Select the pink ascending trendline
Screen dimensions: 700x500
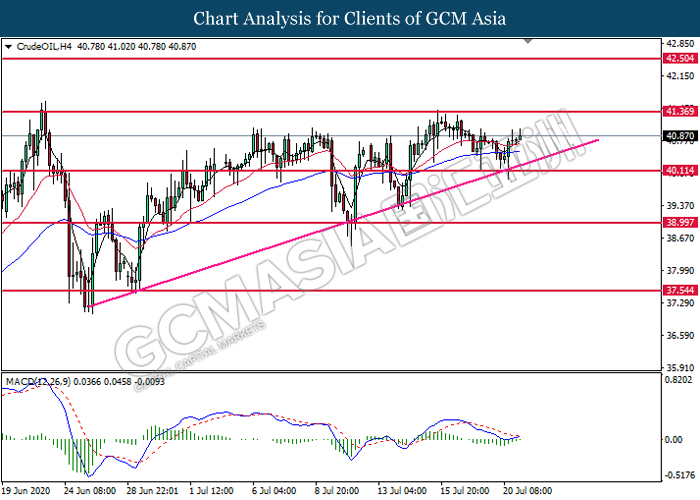344,223
